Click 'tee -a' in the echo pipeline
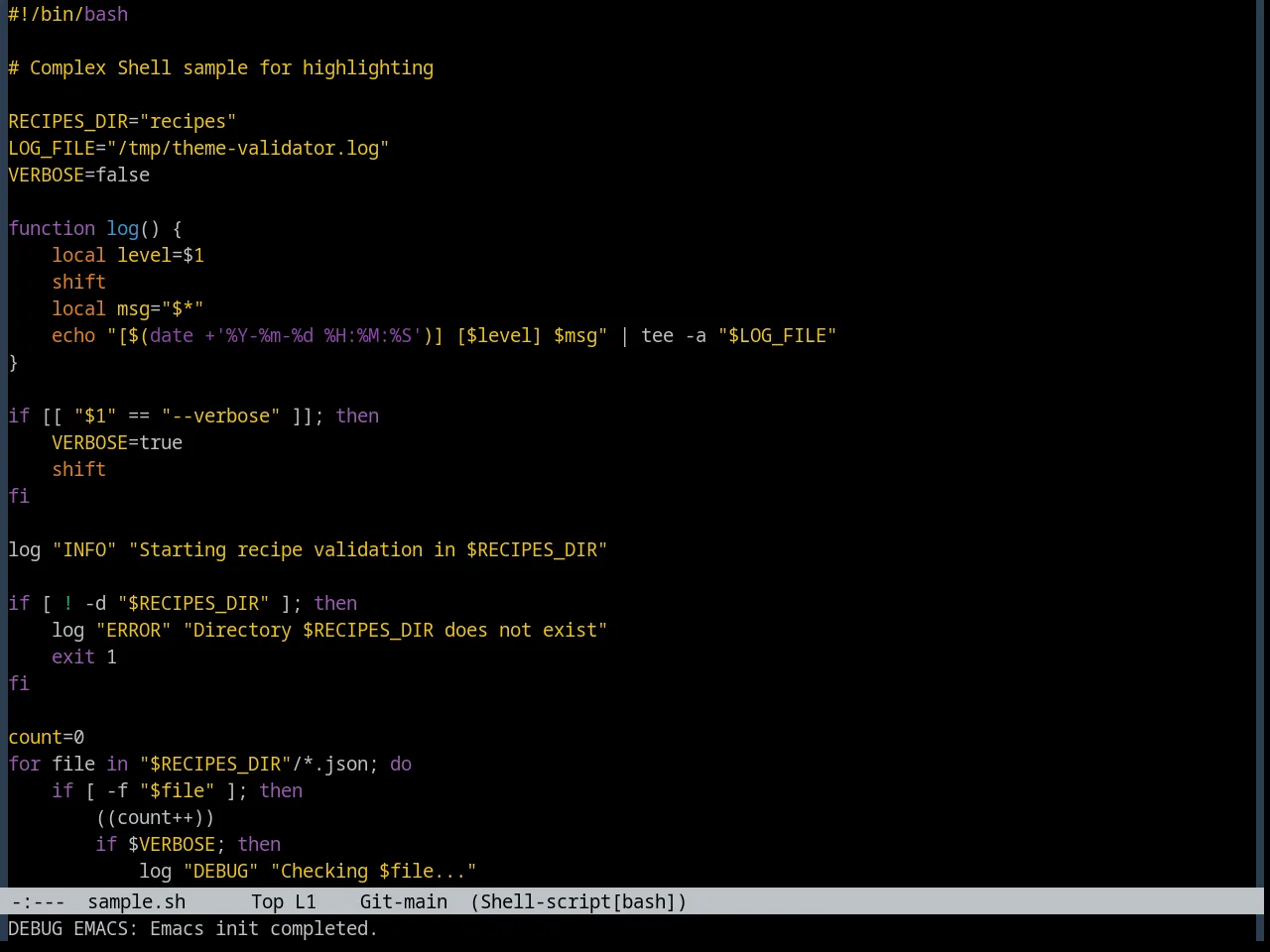The height and width of the screenshot is (952, 1270). 674,335
